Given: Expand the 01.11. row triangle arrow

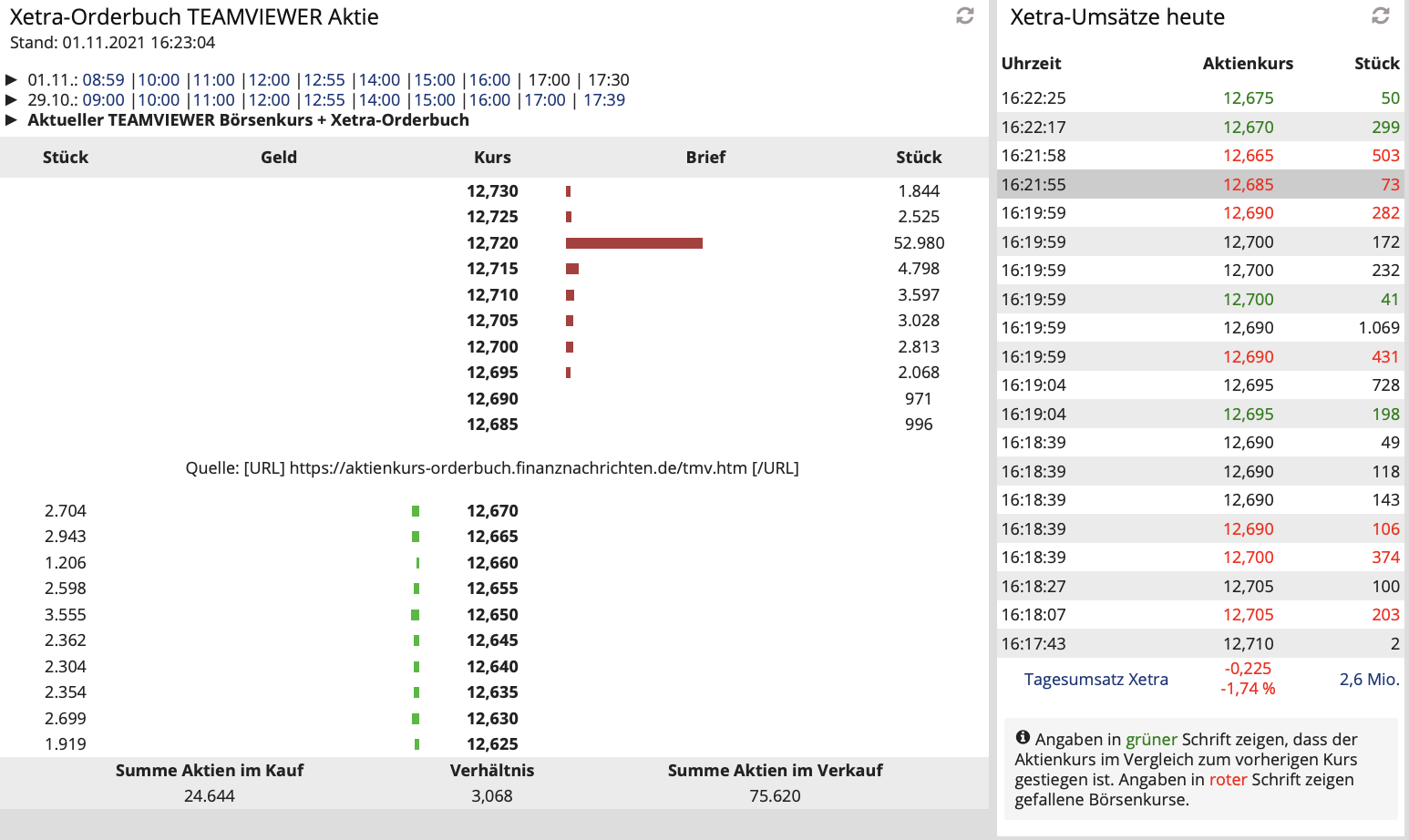Looking at the screenshot, I should click(12, 80).
